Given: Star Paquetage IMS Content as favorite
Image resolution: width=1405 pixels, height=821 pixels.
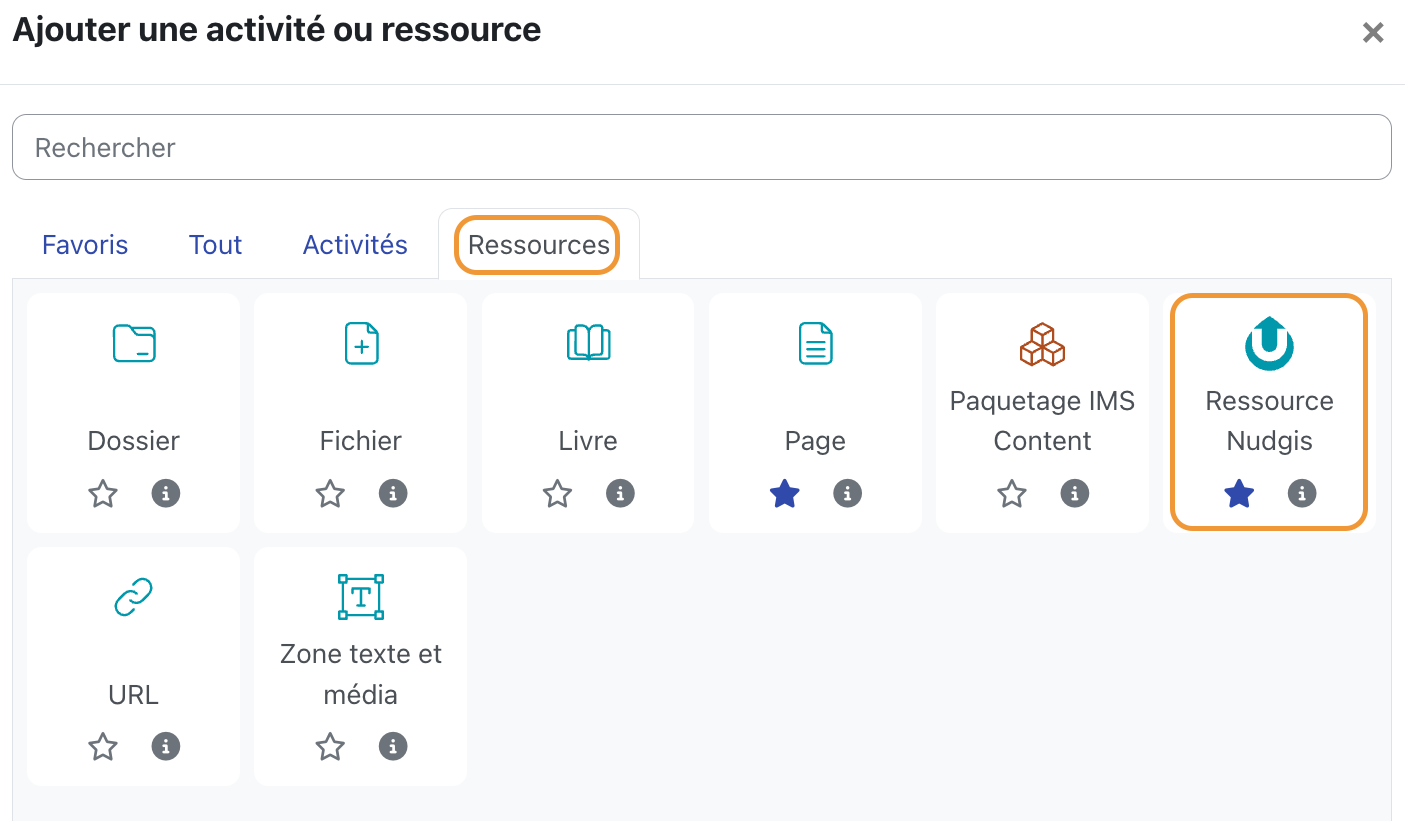Looking at the screenshot, I should (1012, 493).
